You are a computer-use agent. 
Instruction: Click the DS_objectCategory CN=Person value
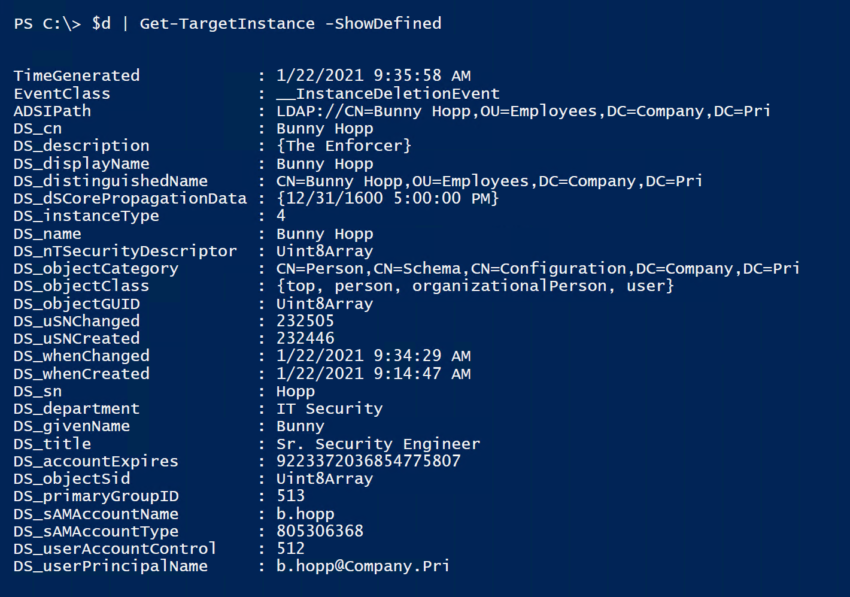[x=538, y=268]
